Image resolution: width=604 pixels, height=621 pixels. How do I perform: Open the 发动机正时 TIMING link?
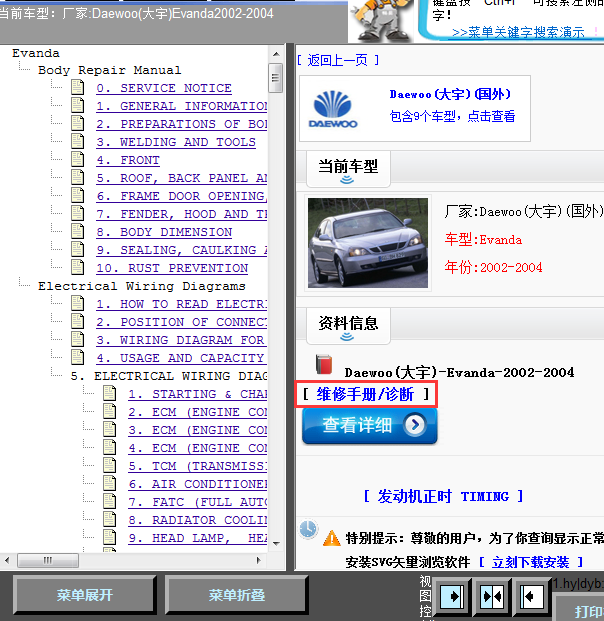(444, 496)
